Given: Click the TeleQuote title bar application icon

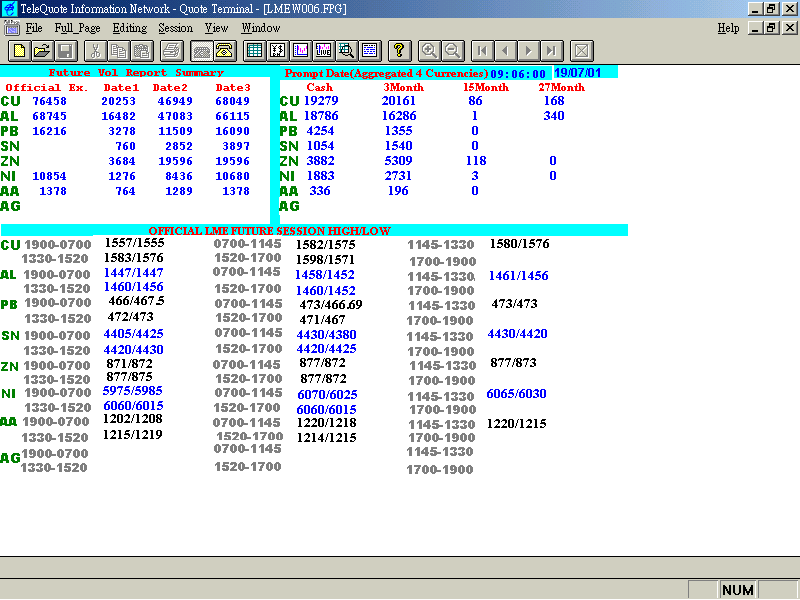Looking at the screenshot, I should [9, 9].
